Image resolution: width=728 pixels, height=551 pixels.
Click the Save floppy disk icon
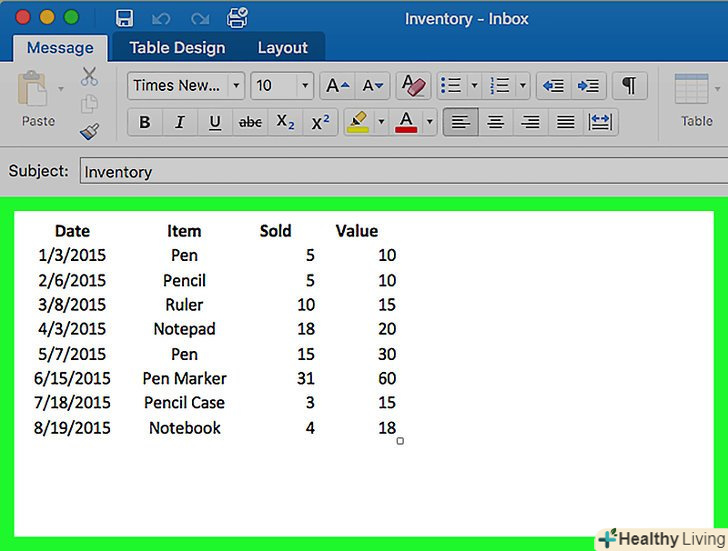tap(124, 19)
